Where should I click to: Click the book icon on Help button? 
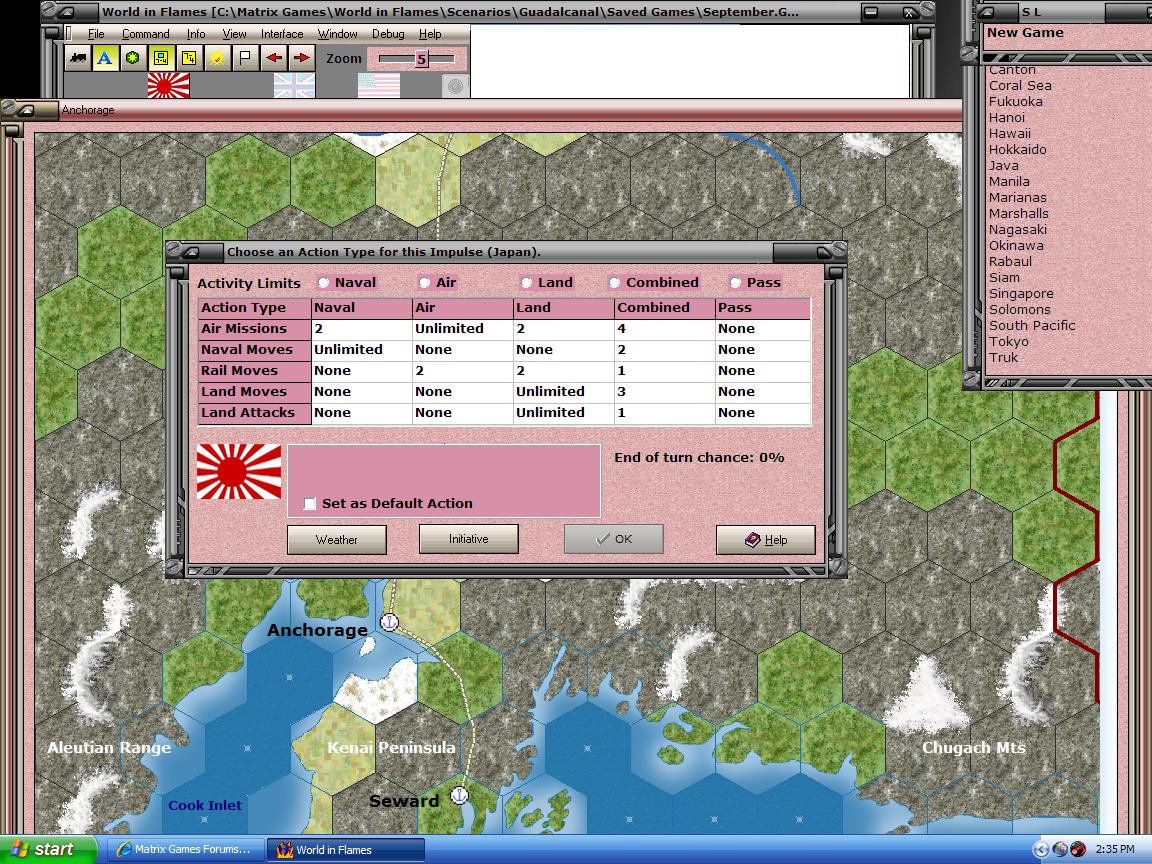click(752, 540)
